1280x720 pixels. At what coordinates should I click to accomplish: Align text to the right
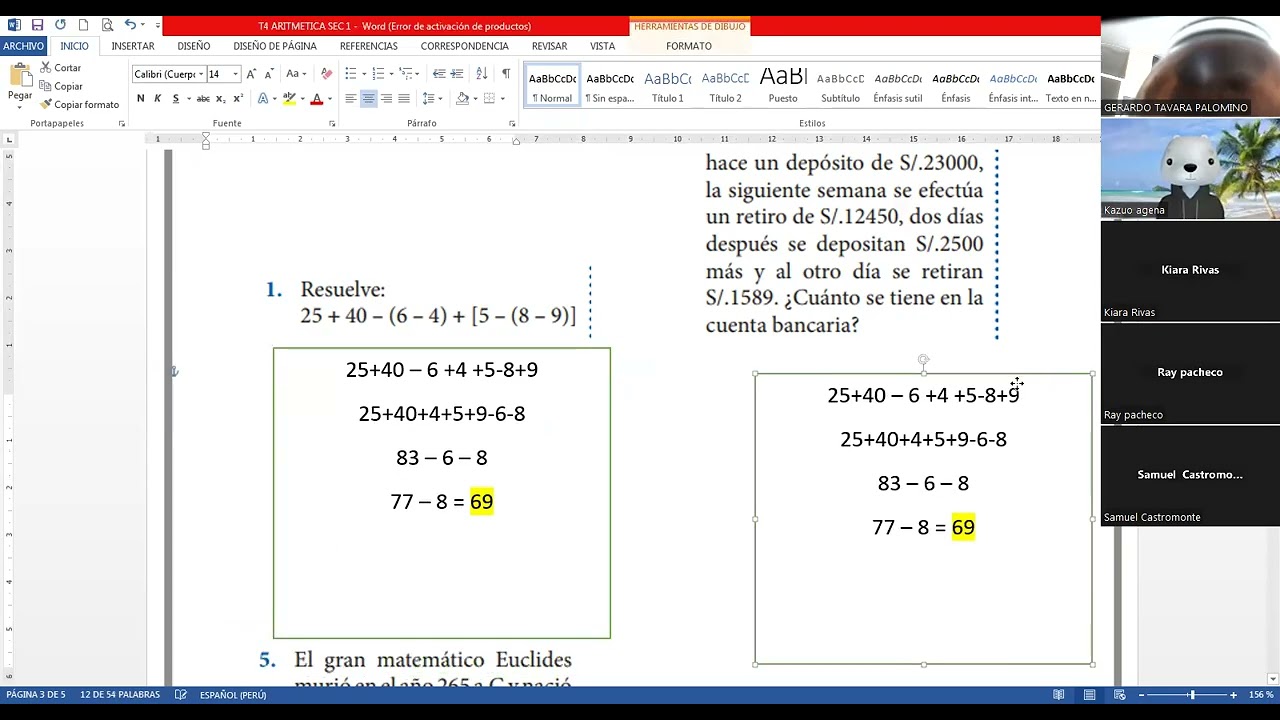(x=386, y=98)
